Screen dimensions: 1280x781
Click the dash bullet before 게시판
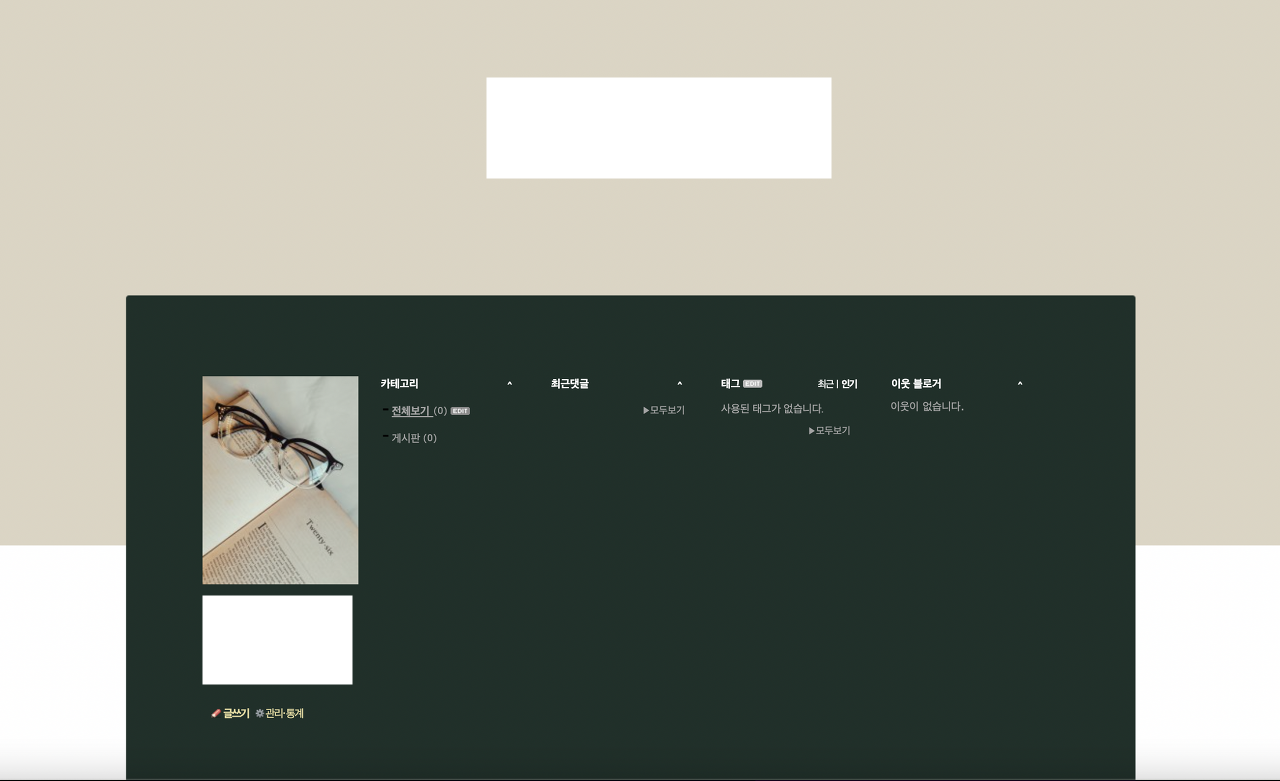385,436
